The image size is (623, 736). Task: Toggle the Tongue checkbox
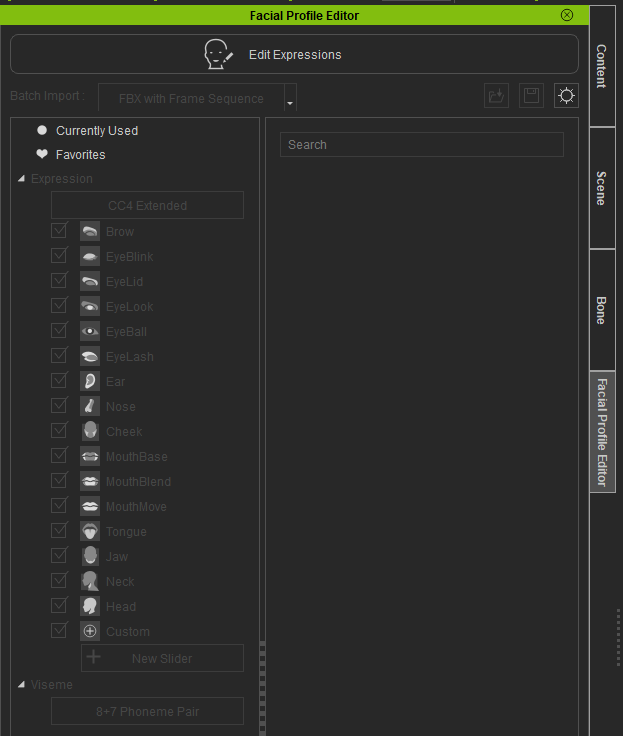(59, 530)
